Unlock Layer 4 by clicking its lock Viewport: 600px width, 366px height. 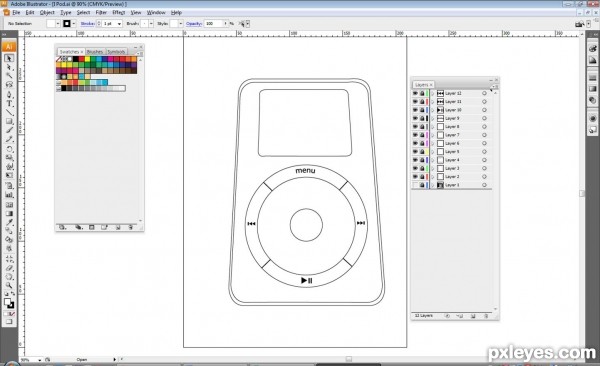tap(422, 160)
